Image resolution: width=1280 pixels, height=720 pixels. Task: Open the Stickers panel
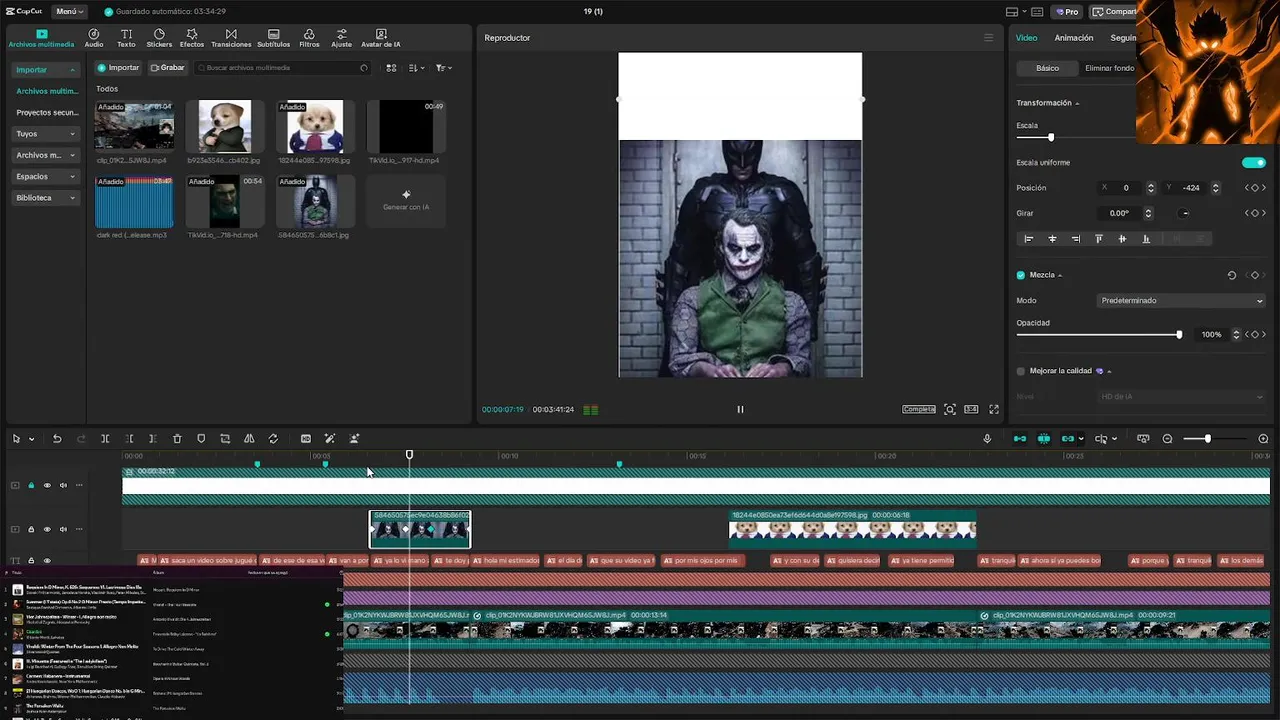click(x=159, y=38)
